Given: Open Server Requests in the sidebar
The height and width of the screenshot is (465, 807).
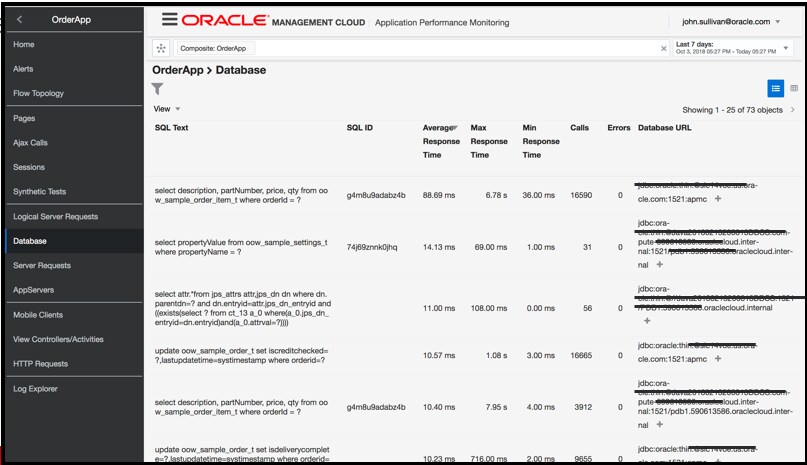Looking at the screenshot, I should 42,265.
